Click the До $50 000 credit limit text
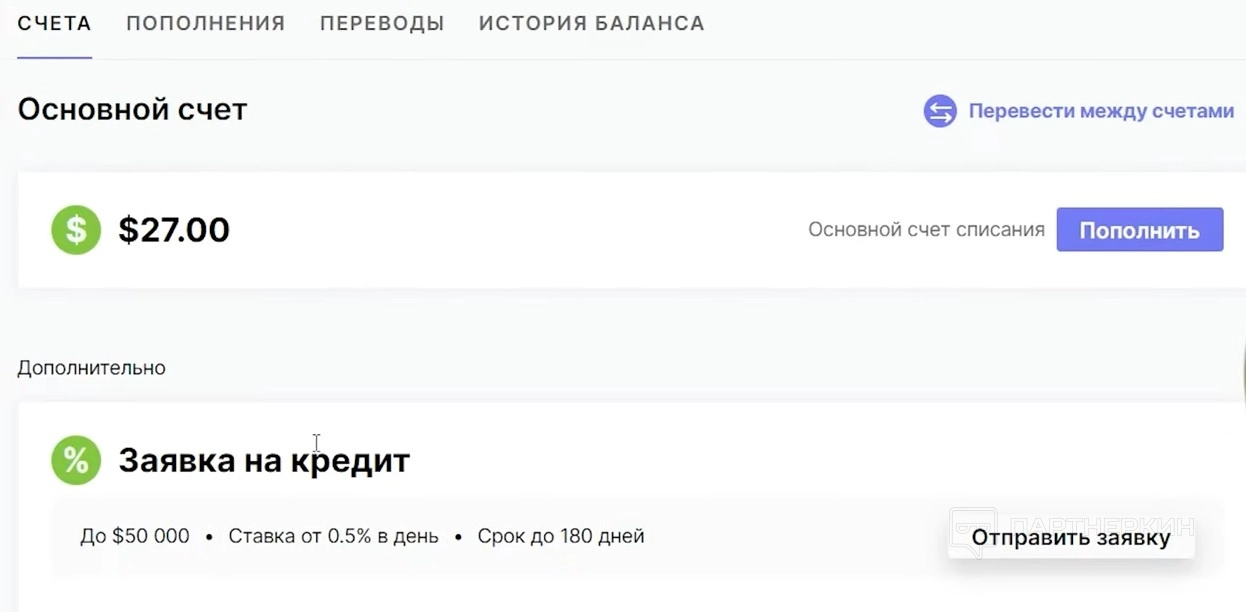 click(135, 536)
